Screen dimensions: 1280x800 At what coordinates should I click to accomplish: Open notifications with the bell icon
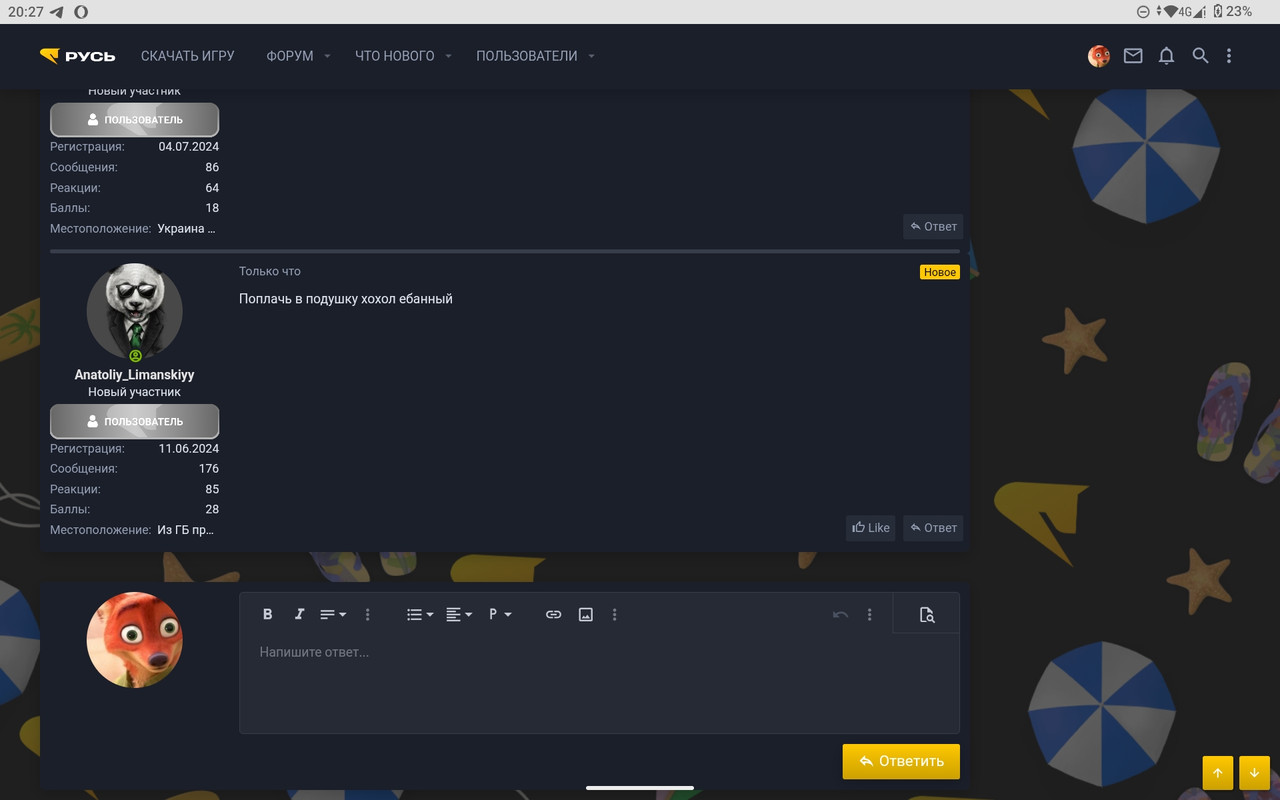point(1166,56)
